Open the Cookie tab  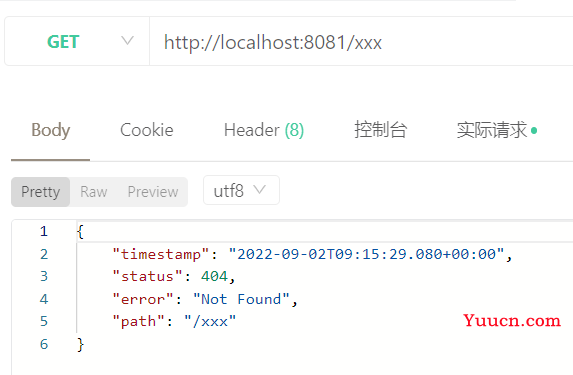(x=147, y=130)
